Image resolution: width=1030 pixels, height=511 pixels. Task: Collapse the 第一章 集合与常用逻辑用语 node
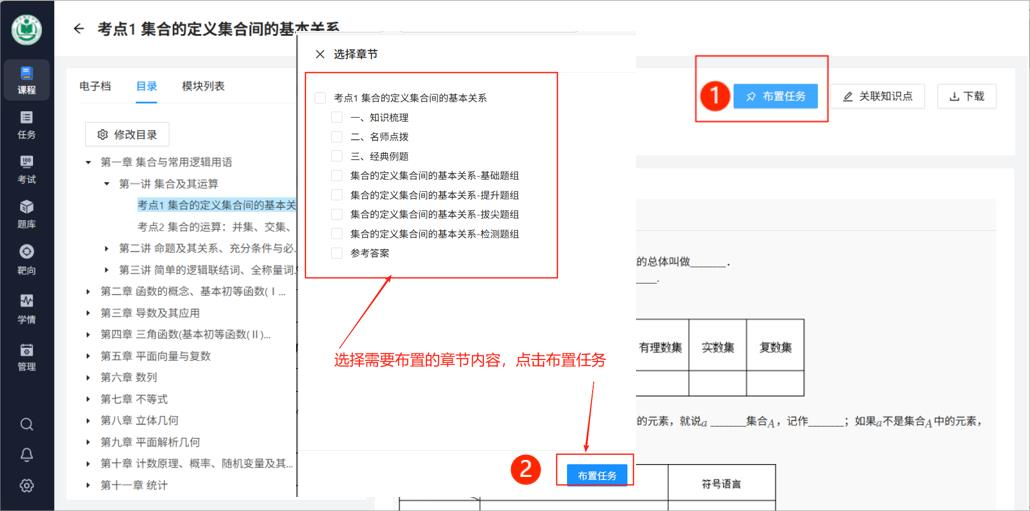[89, 162]
